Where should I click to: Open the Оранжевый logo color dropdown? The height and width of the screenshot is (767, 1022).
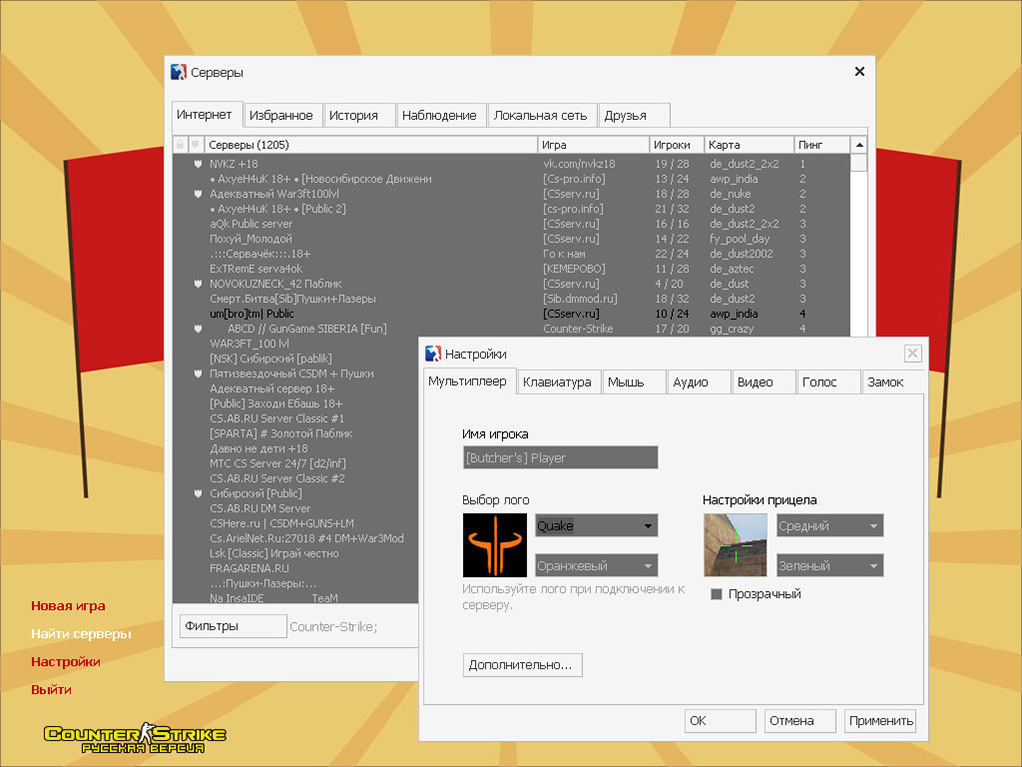click(596, 566)
